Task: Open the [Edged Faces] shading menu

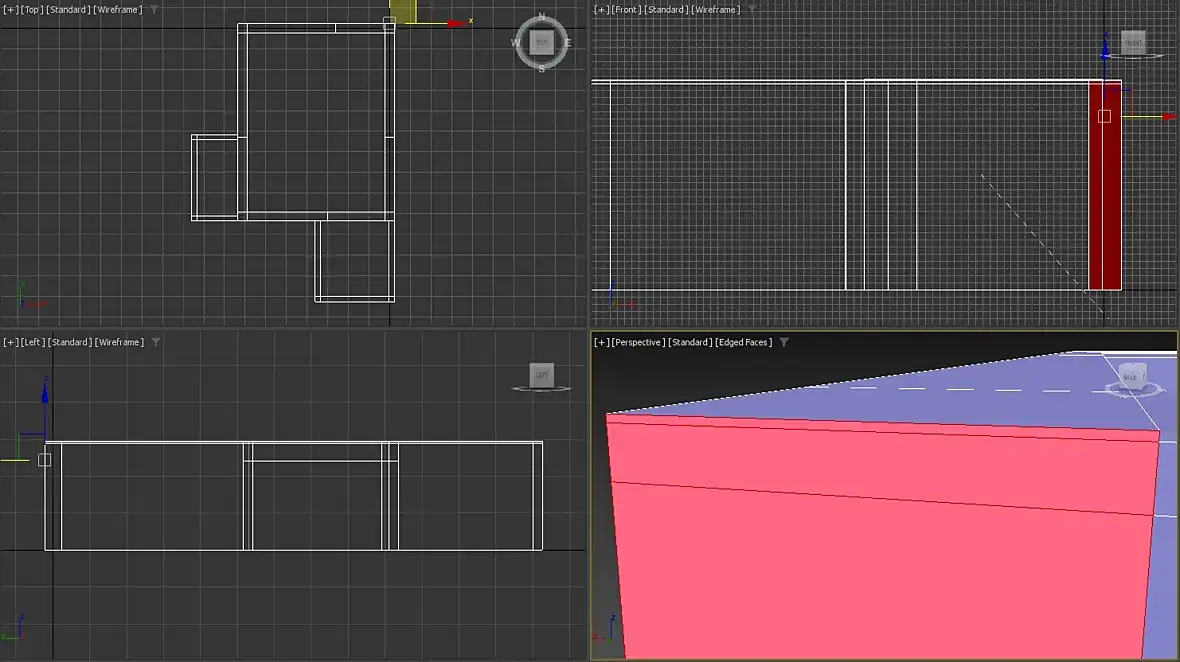Action: tap(744, 342)
